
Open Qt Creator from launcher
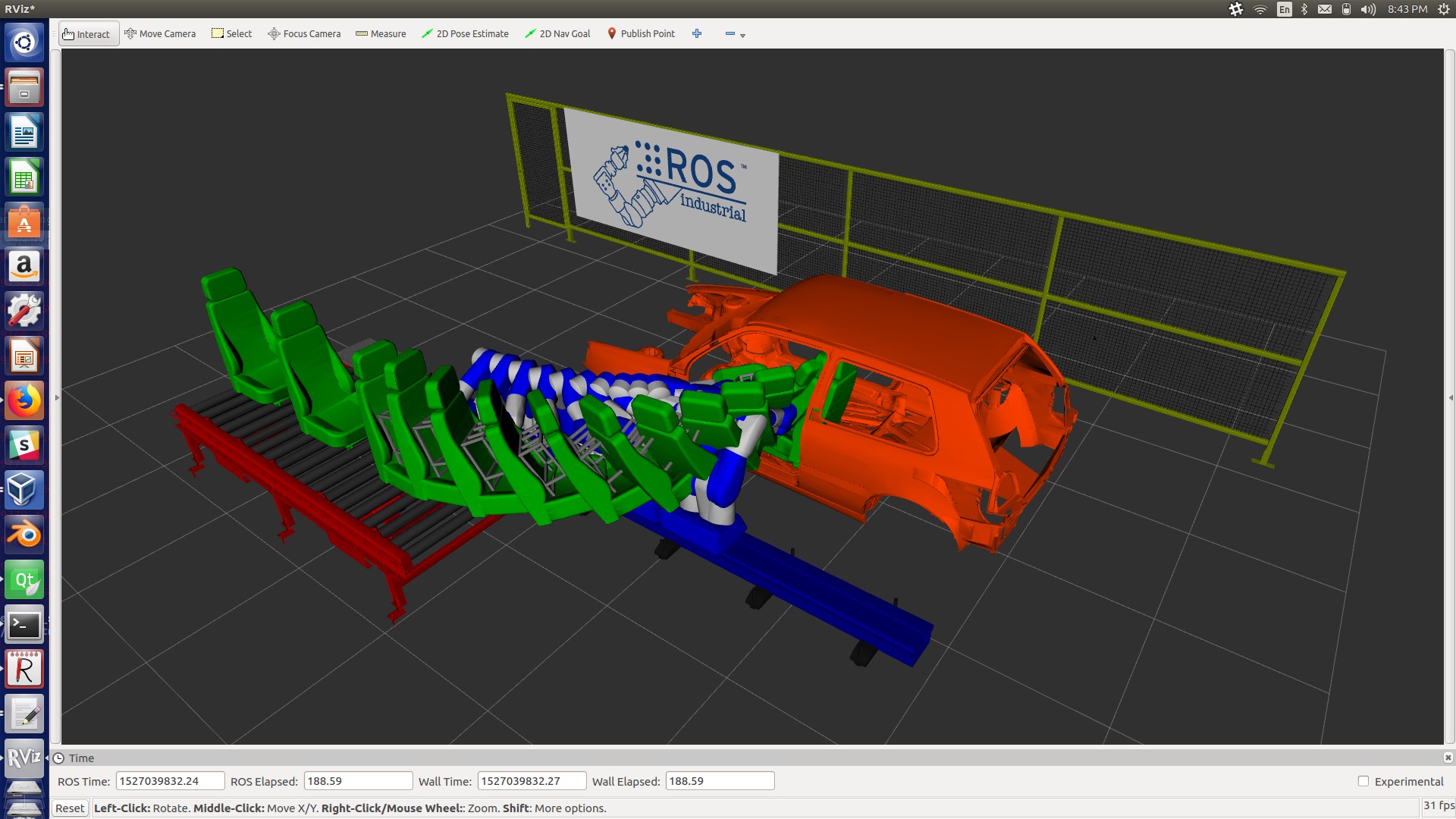point(24,579)
